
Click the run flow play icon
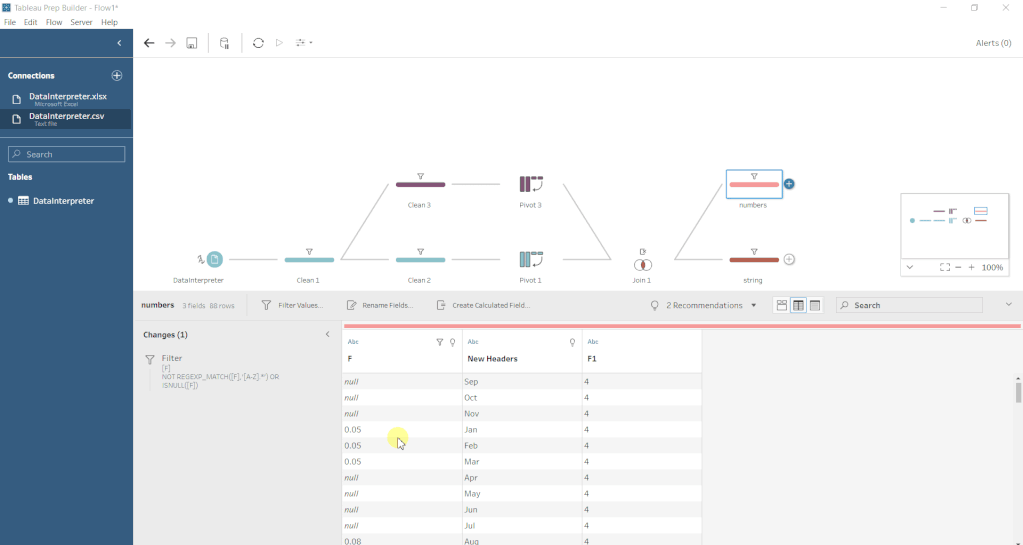coord(279,43)
